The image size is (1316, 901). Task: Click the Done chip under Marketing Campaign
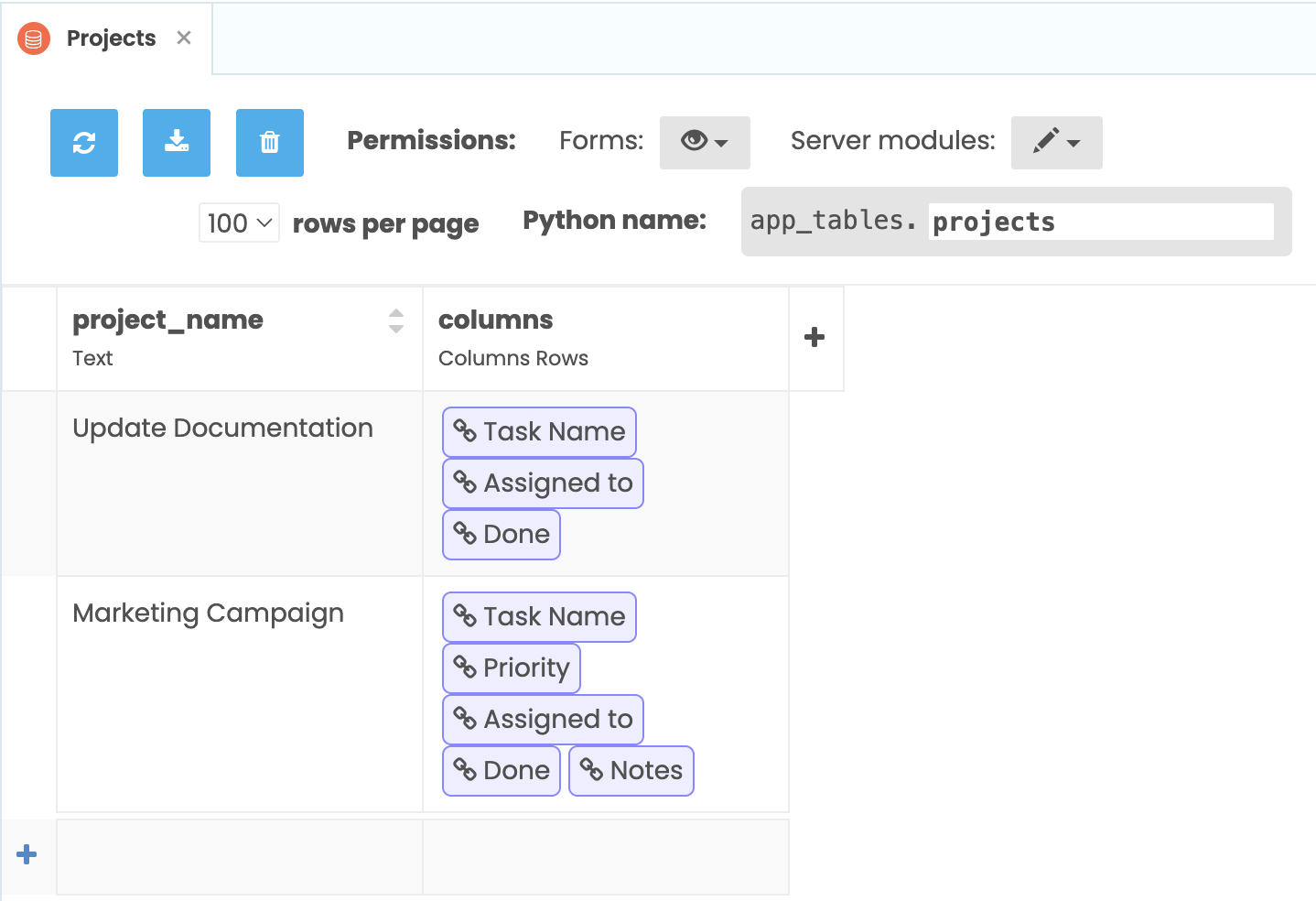[x=502, y=770]
